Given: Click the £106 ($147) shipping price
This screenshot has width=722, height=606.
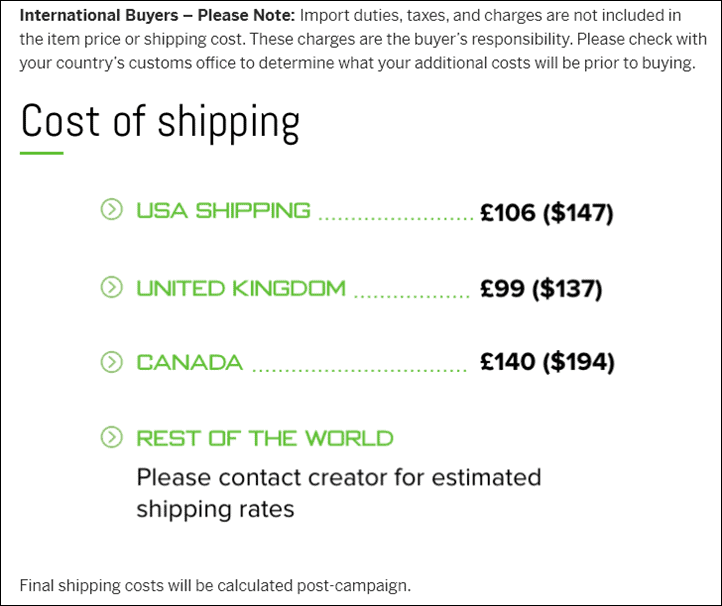Looking at the screenshot, I should point(547,213).
